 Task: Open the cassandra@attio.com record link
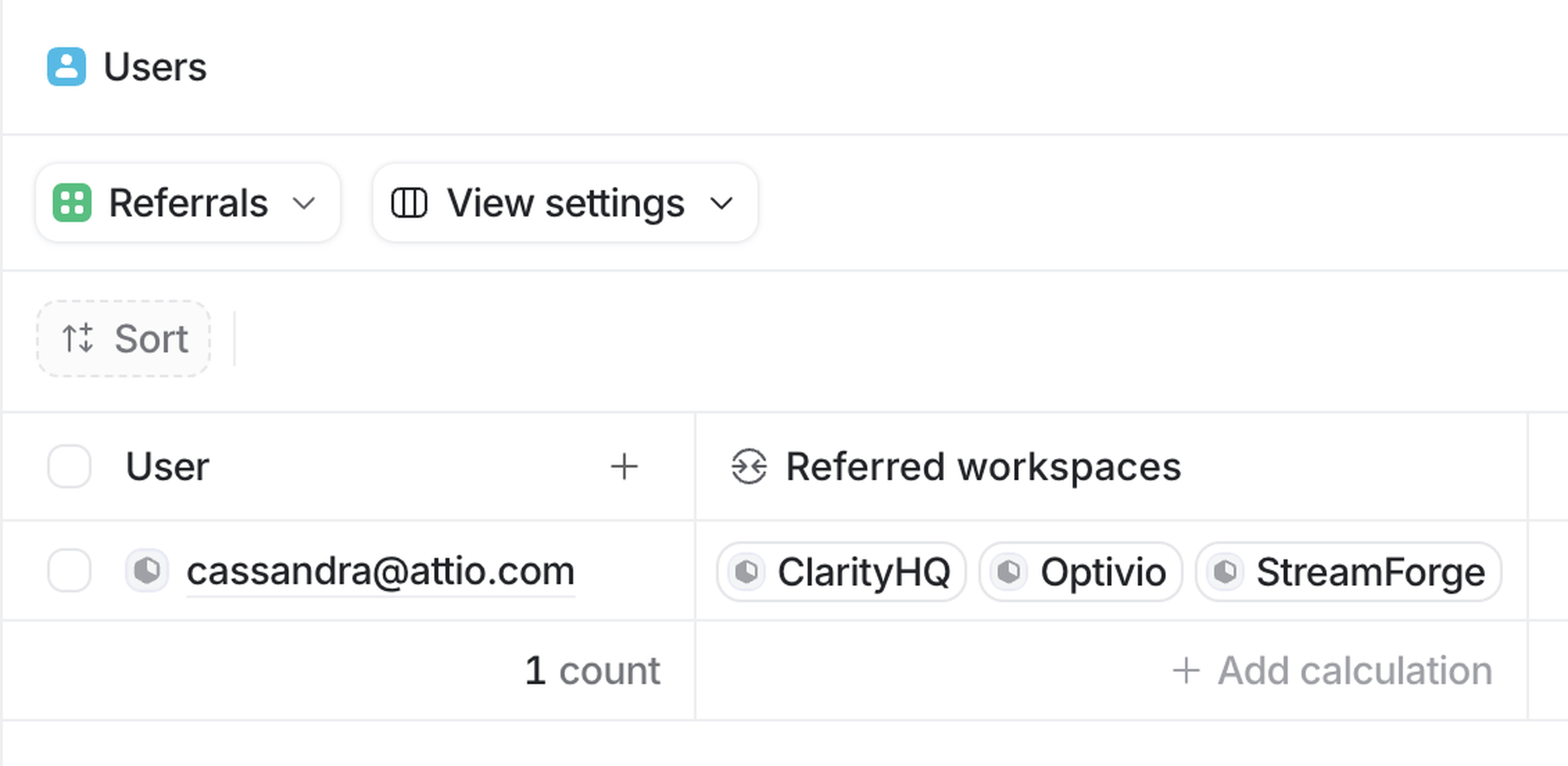tap(381, 571)
